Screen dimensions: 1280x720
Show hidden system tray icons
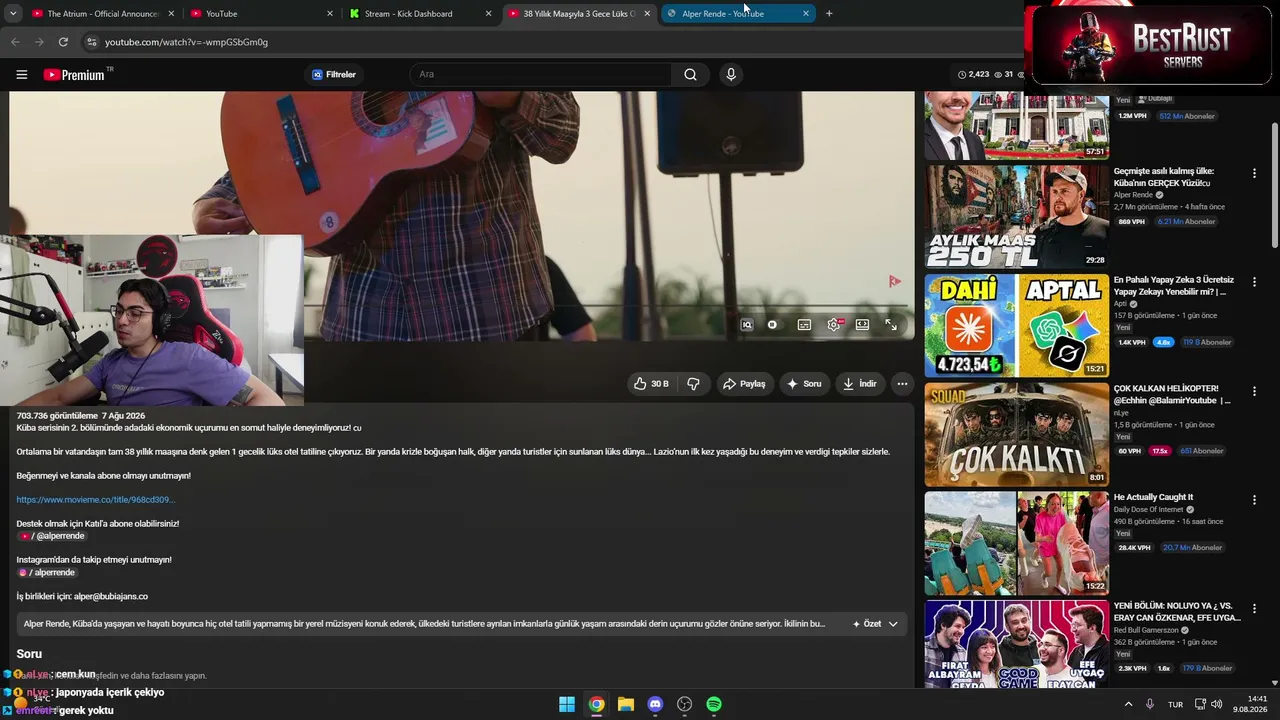(x=1129, y=704)
